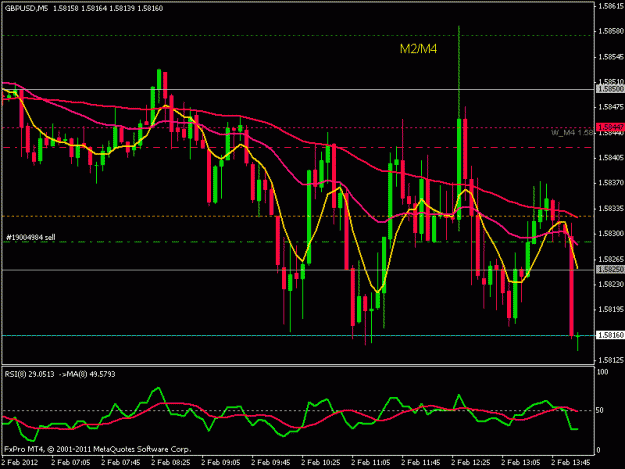The image size is (625, 469).
Task: Click the 2 Feb 08:25 time label
Action: point(170,463)
